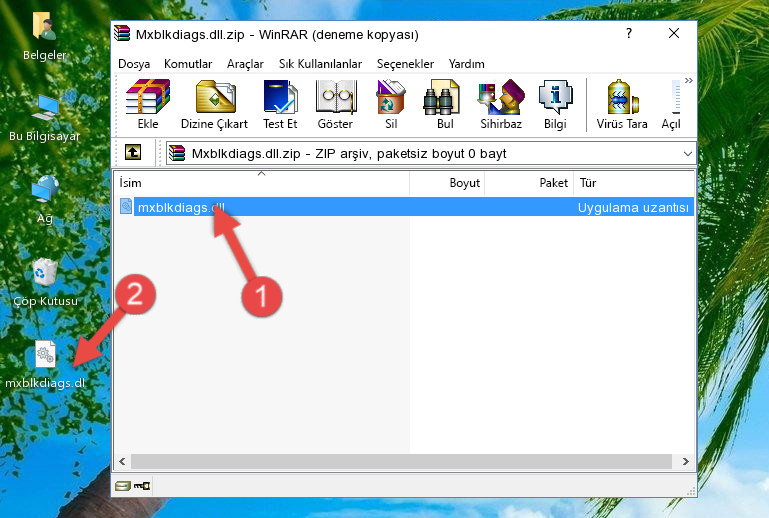Click the Uygulama uzantısı type cell
Screen dimensions: 769x518
(633, 207)
